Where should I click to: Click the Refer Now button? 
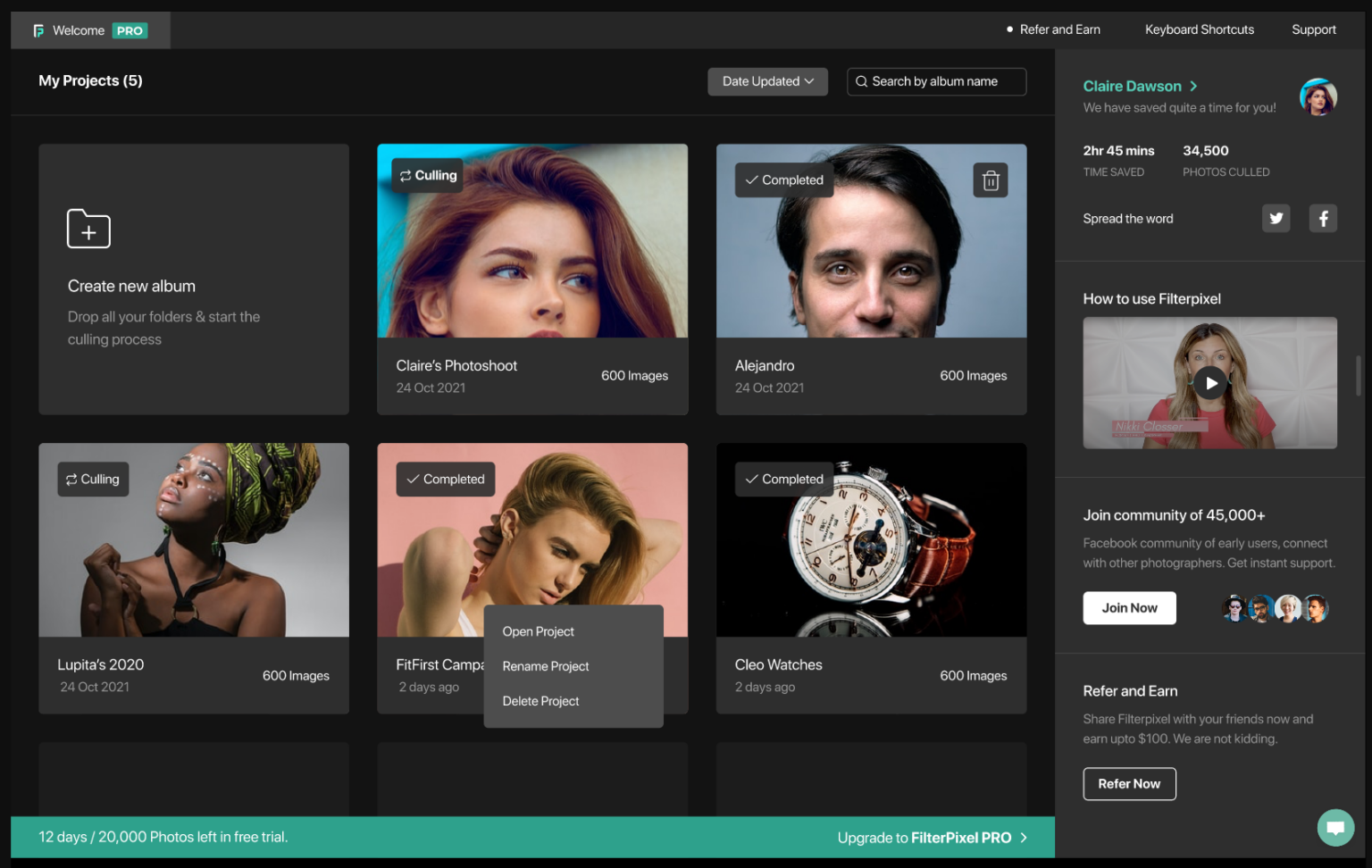click(1129, 783)
